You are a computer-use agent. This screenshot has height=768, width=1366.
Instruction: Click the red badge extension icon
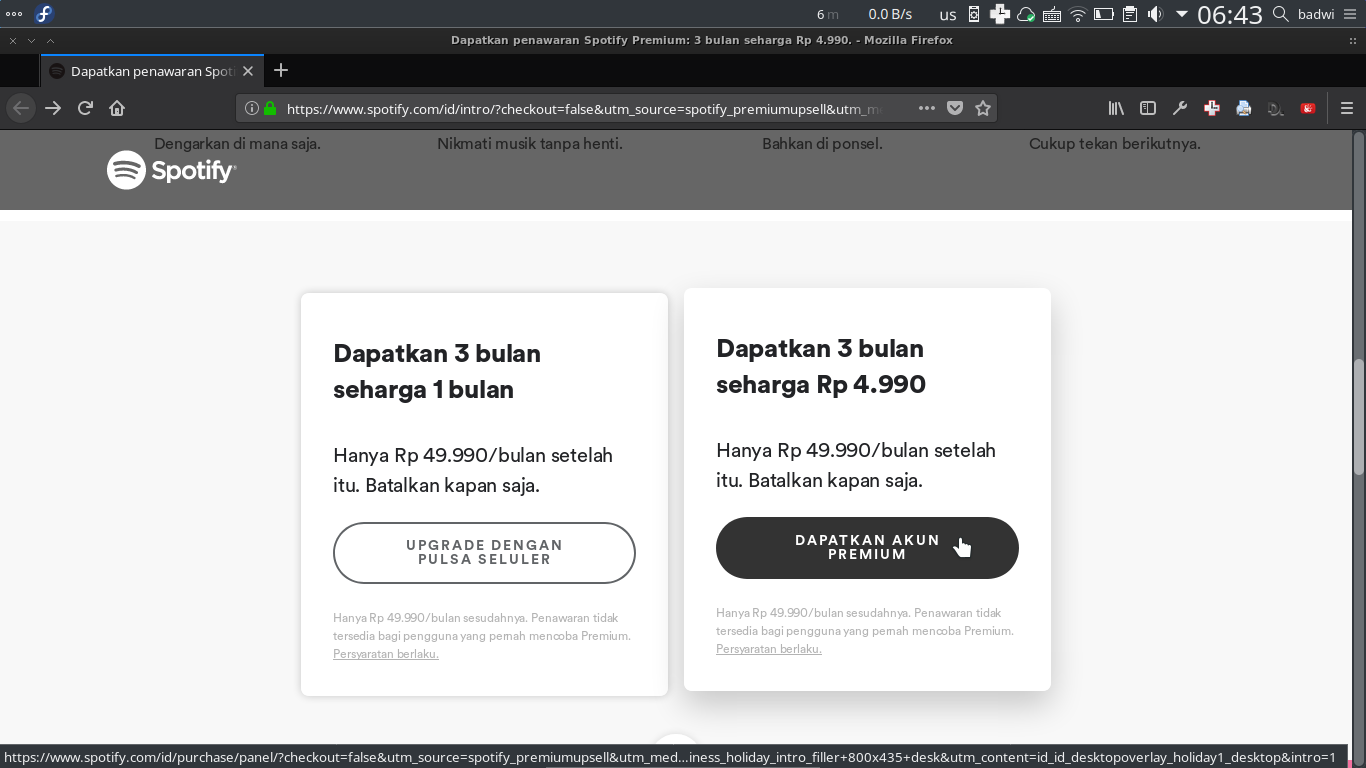tap(1308, 108)
